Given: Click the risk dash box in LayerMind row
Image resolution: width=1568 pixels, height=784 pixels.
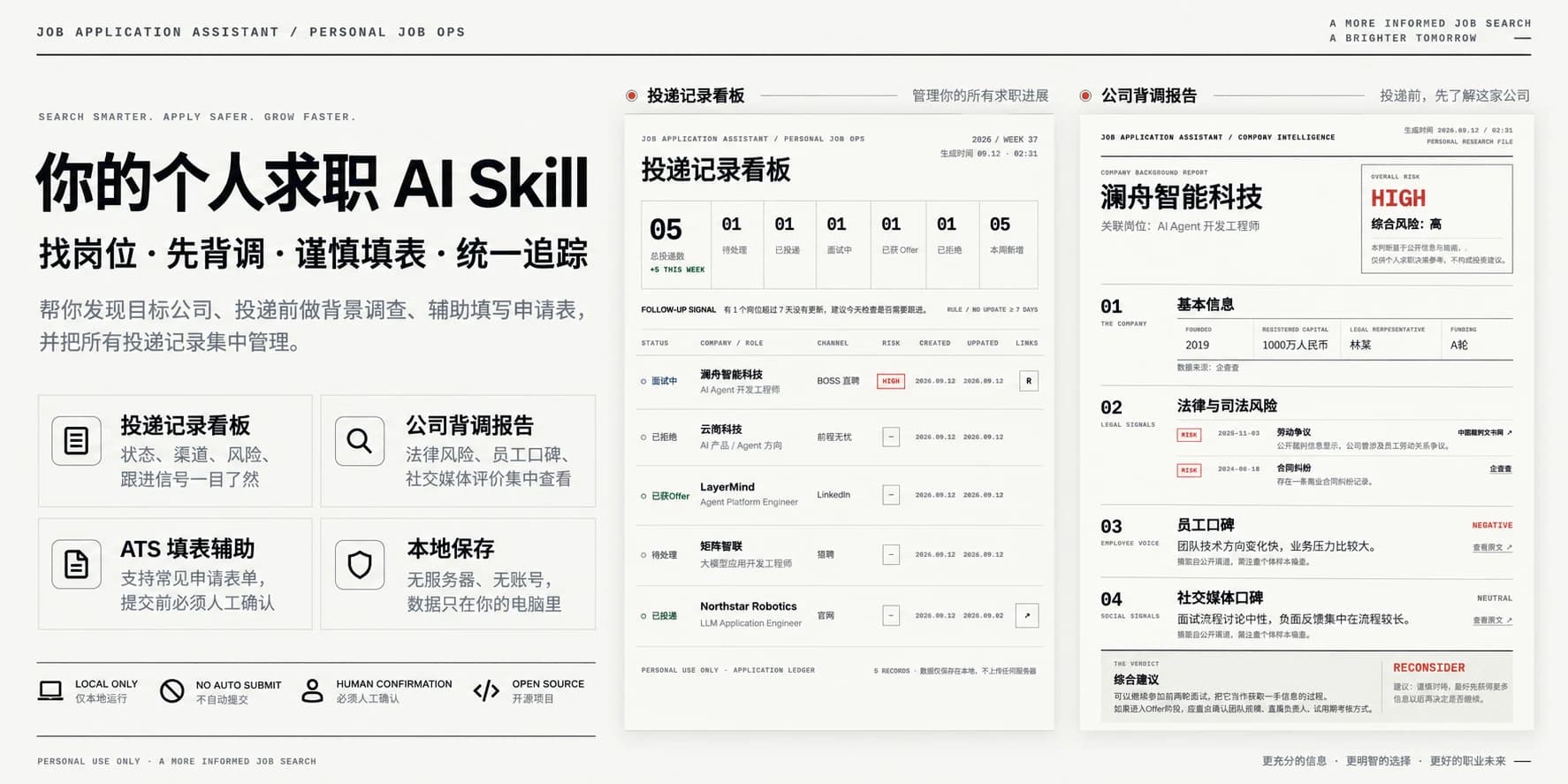Looking at the screenshot, I should (x=891, y=495).
